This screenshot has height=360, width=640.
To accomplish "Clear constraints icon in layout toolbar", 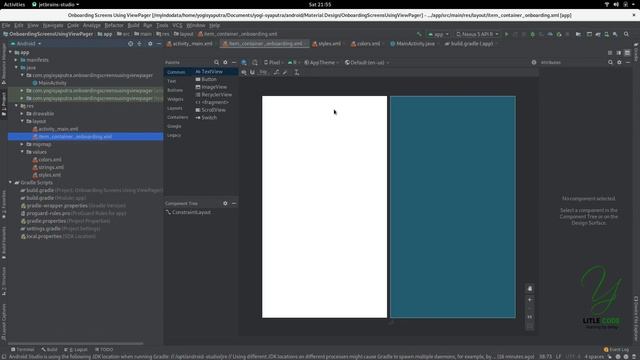I will tap(276, 72).
